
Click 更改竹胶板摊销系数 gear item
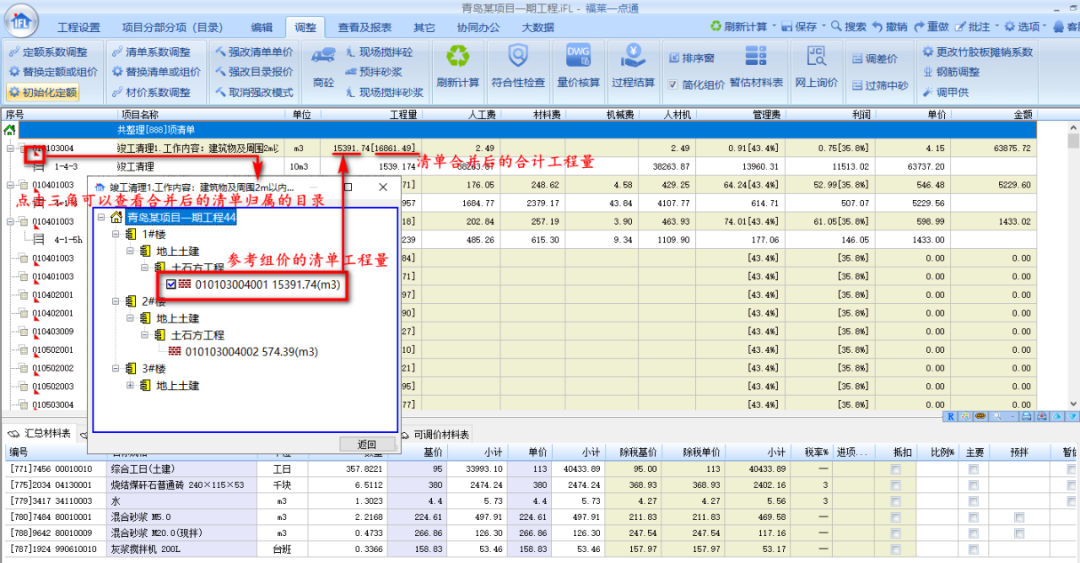[x=978, y=52]
